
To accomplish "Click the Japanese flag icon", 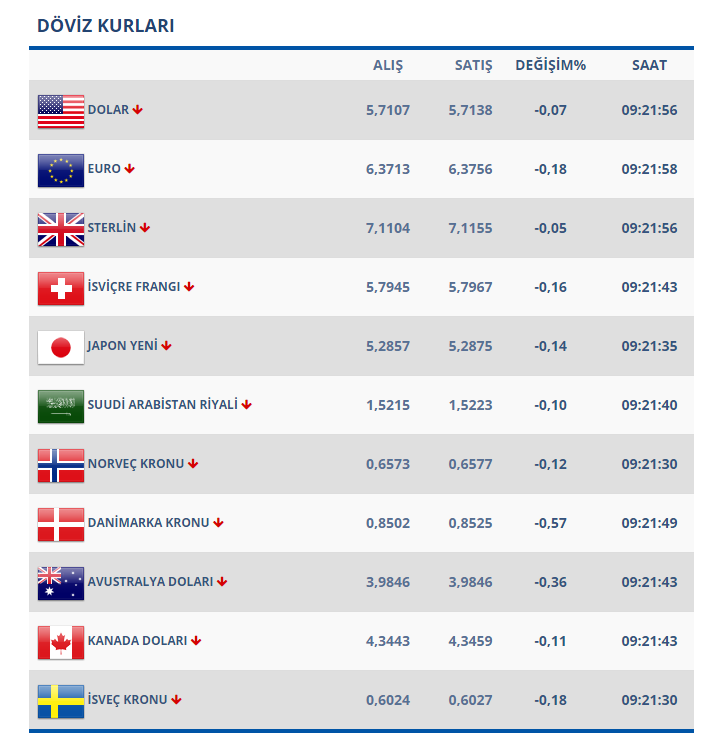I will coord(60,347).
